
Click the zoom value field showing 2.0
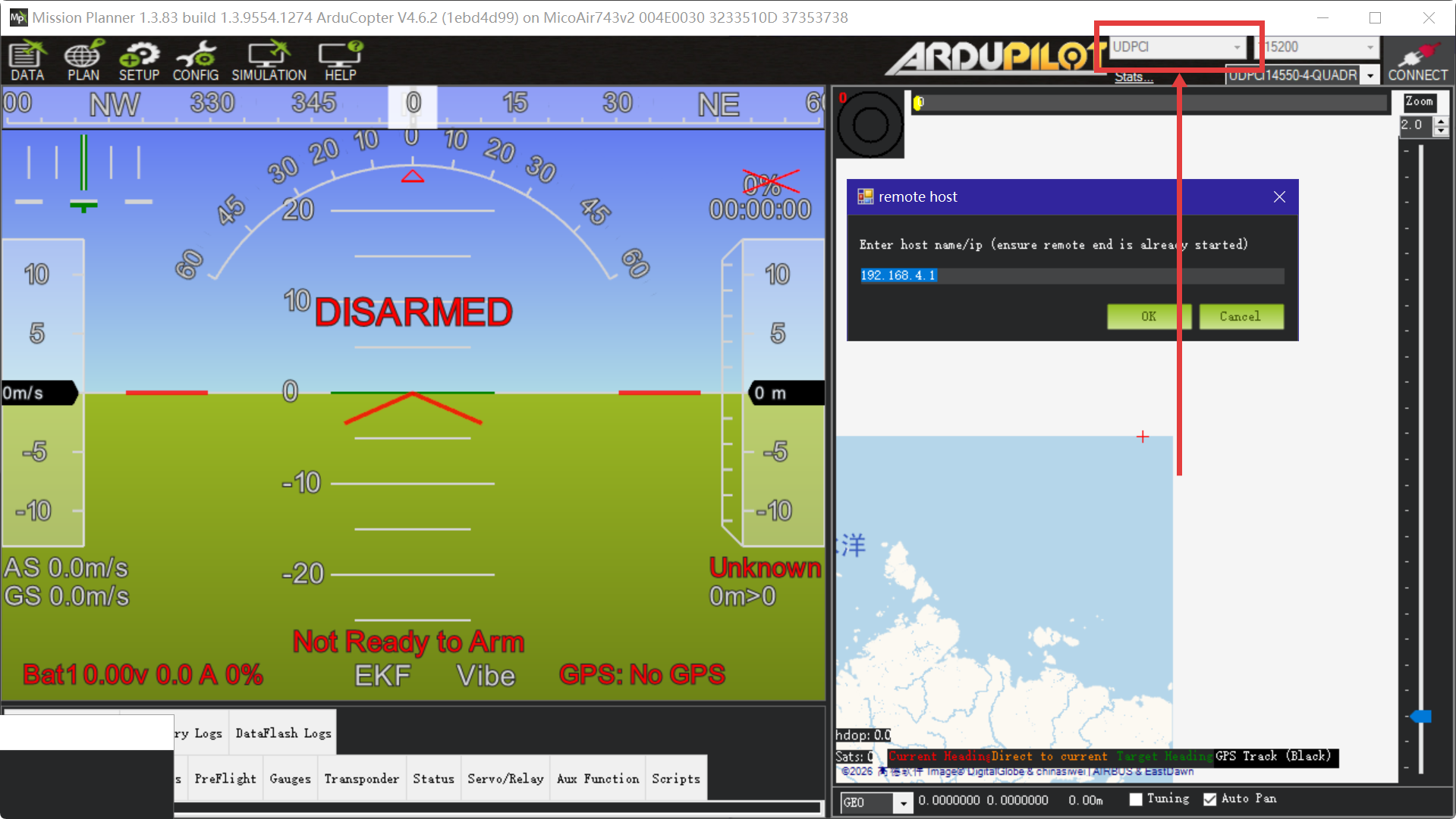point(1417,125)
